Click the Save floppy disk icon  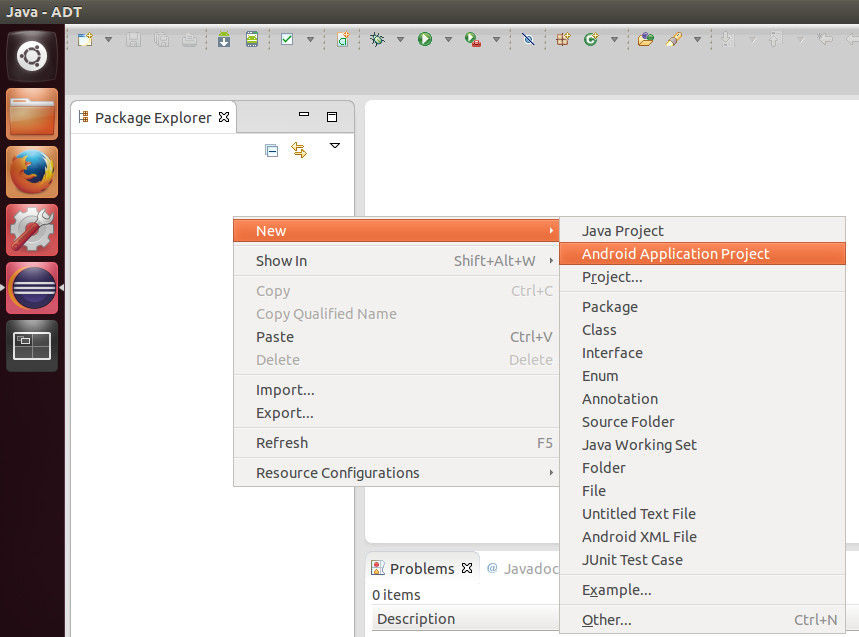click(133, 39)
